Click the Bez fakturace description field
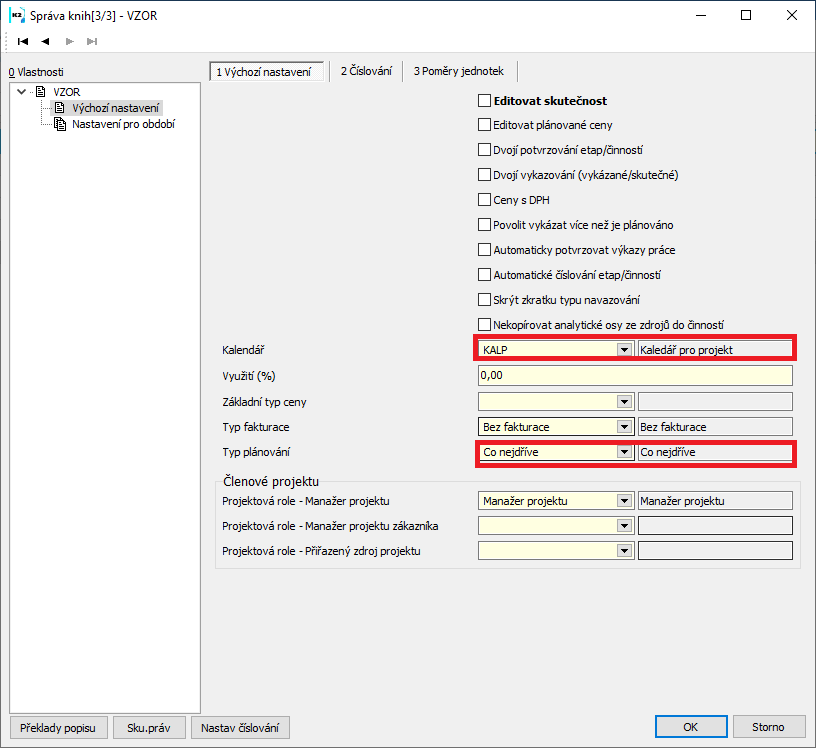The image size is (816, 748). (715, 427)
